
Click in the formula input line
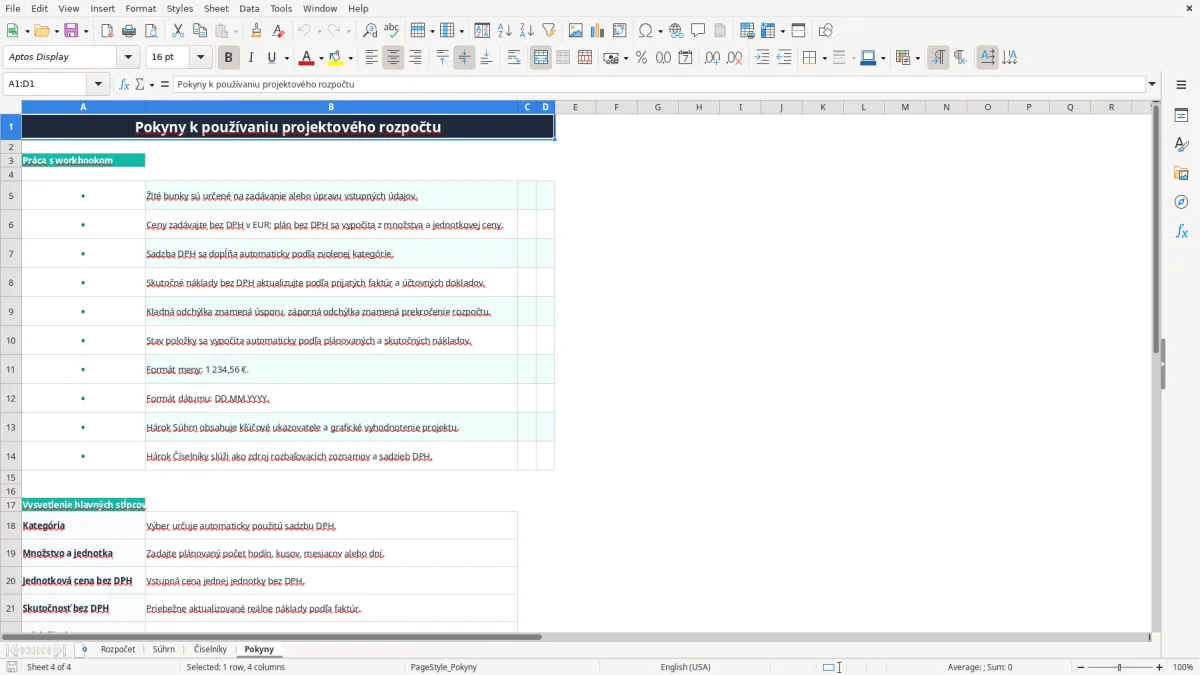[x=658, y=84]
